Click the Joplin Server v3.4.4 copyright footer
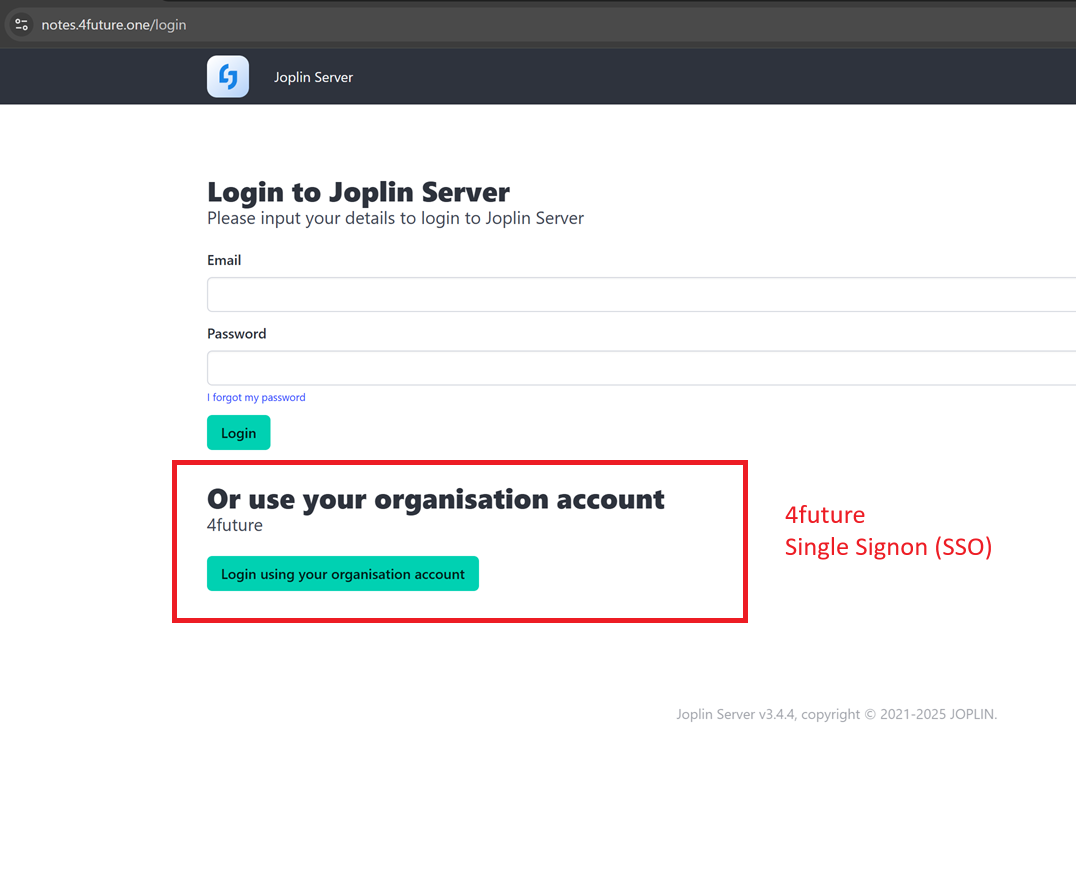 836,714
